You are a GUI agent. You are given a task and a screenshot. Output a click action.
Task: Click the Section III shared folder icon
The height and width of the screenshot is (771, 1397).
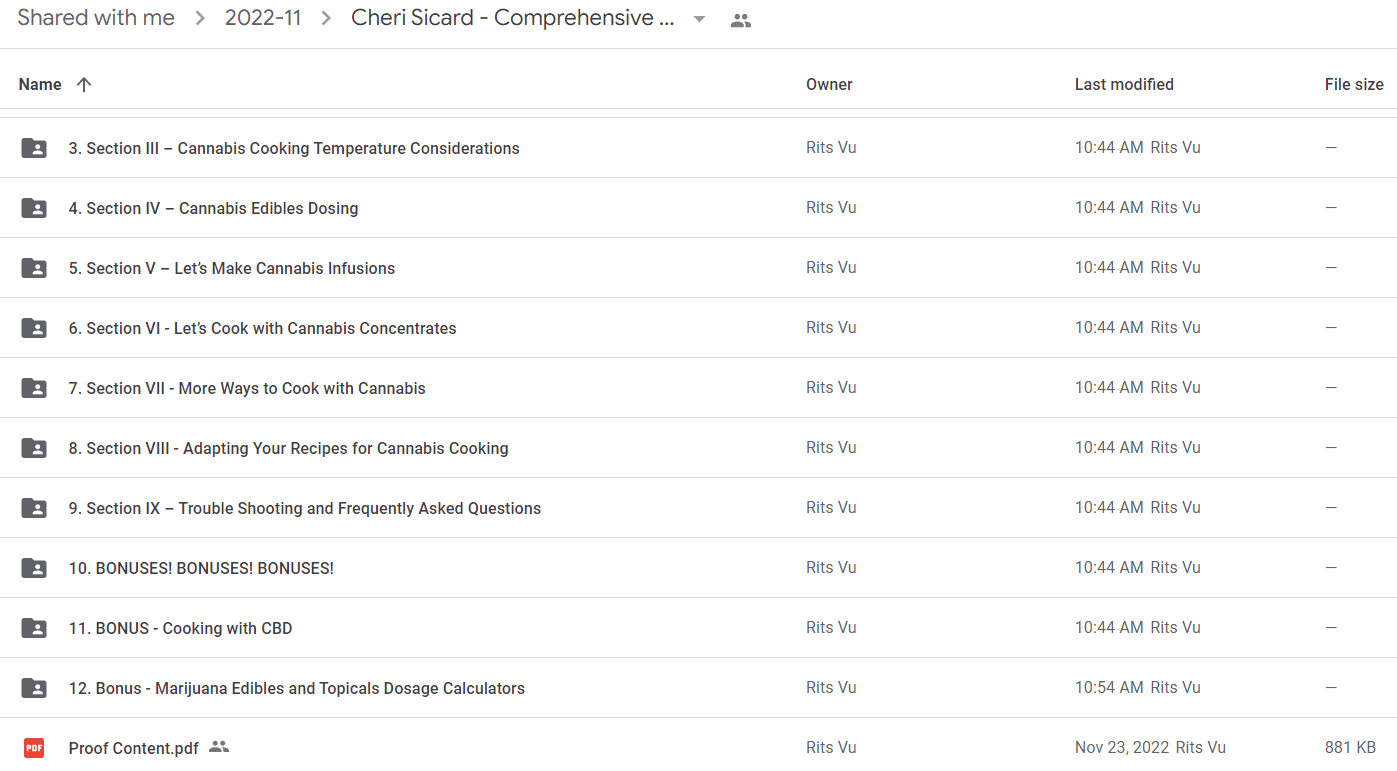point(34,148)
